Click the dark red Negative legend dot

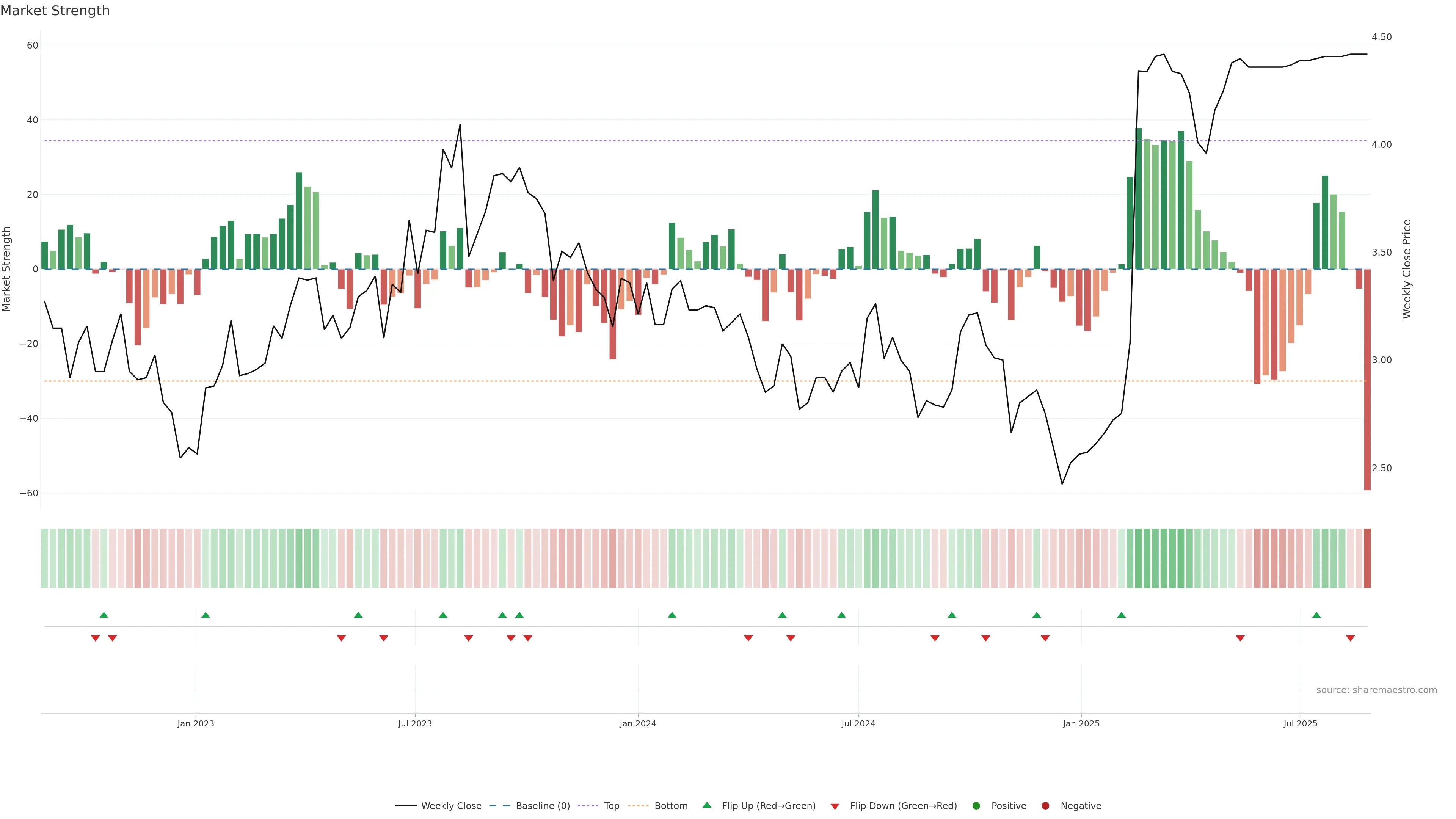pyautogui.click(x=1045, y=805)
